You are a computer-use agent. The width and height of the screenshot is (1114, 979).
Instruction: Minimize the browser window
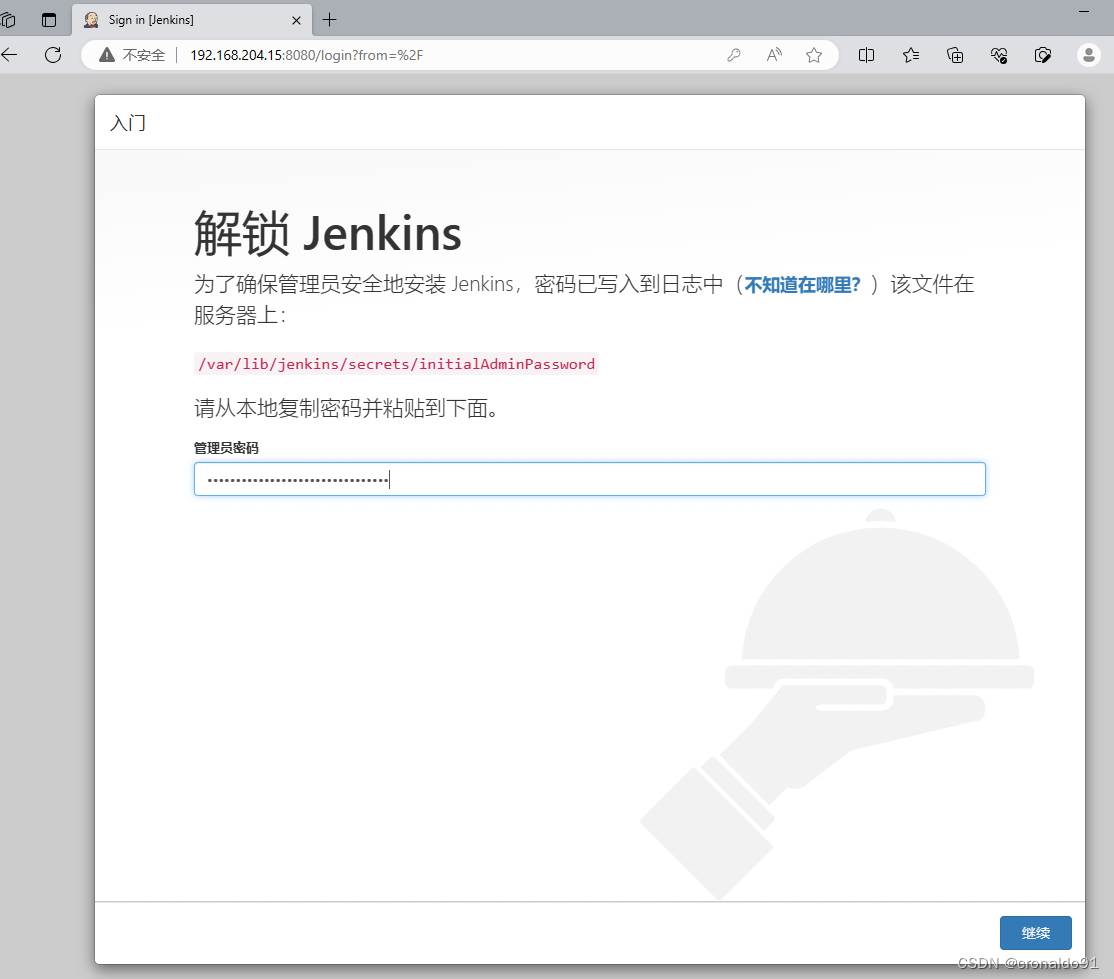tap(1083, 11)
